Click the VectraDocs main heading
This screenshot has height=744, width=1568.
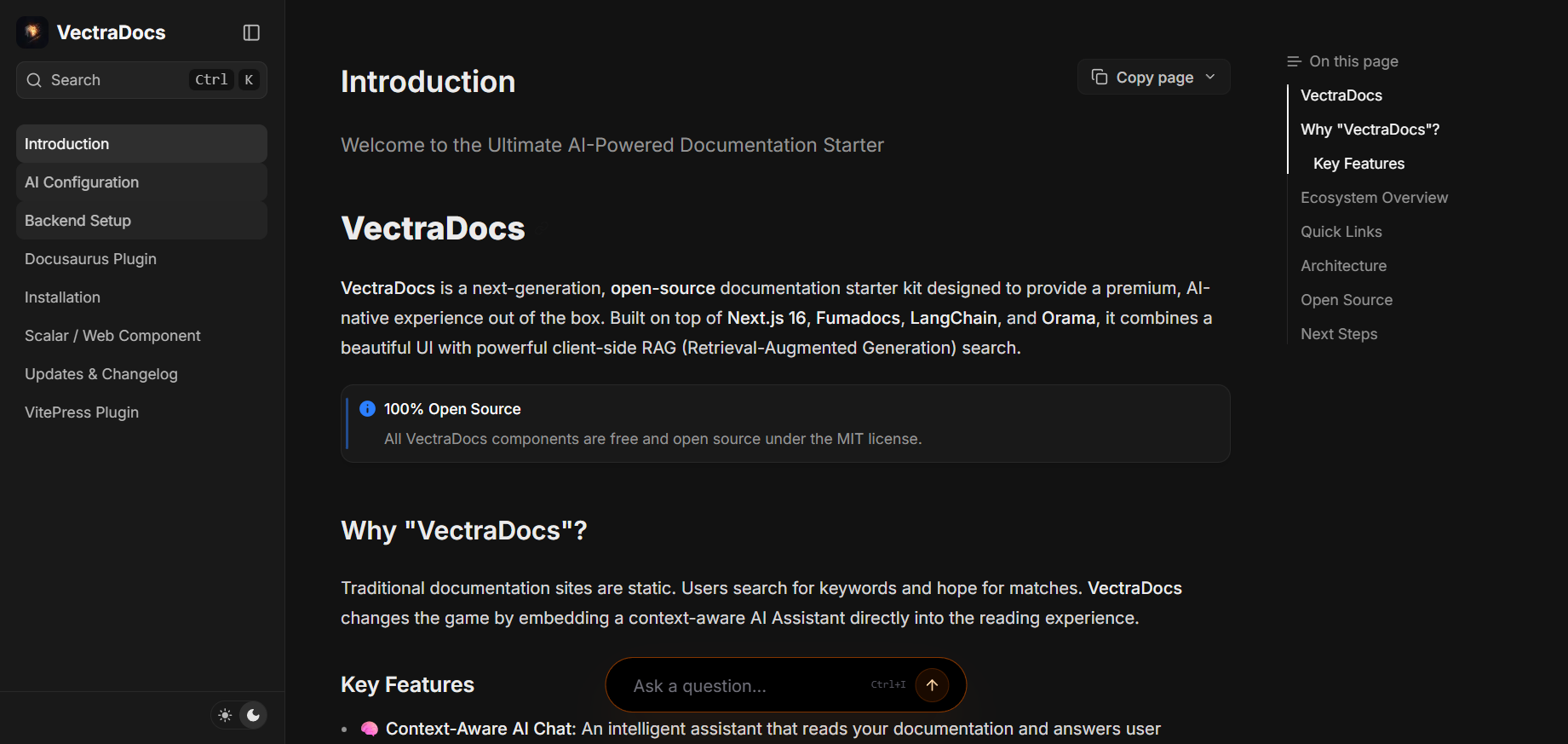click(x=433, y=228)
